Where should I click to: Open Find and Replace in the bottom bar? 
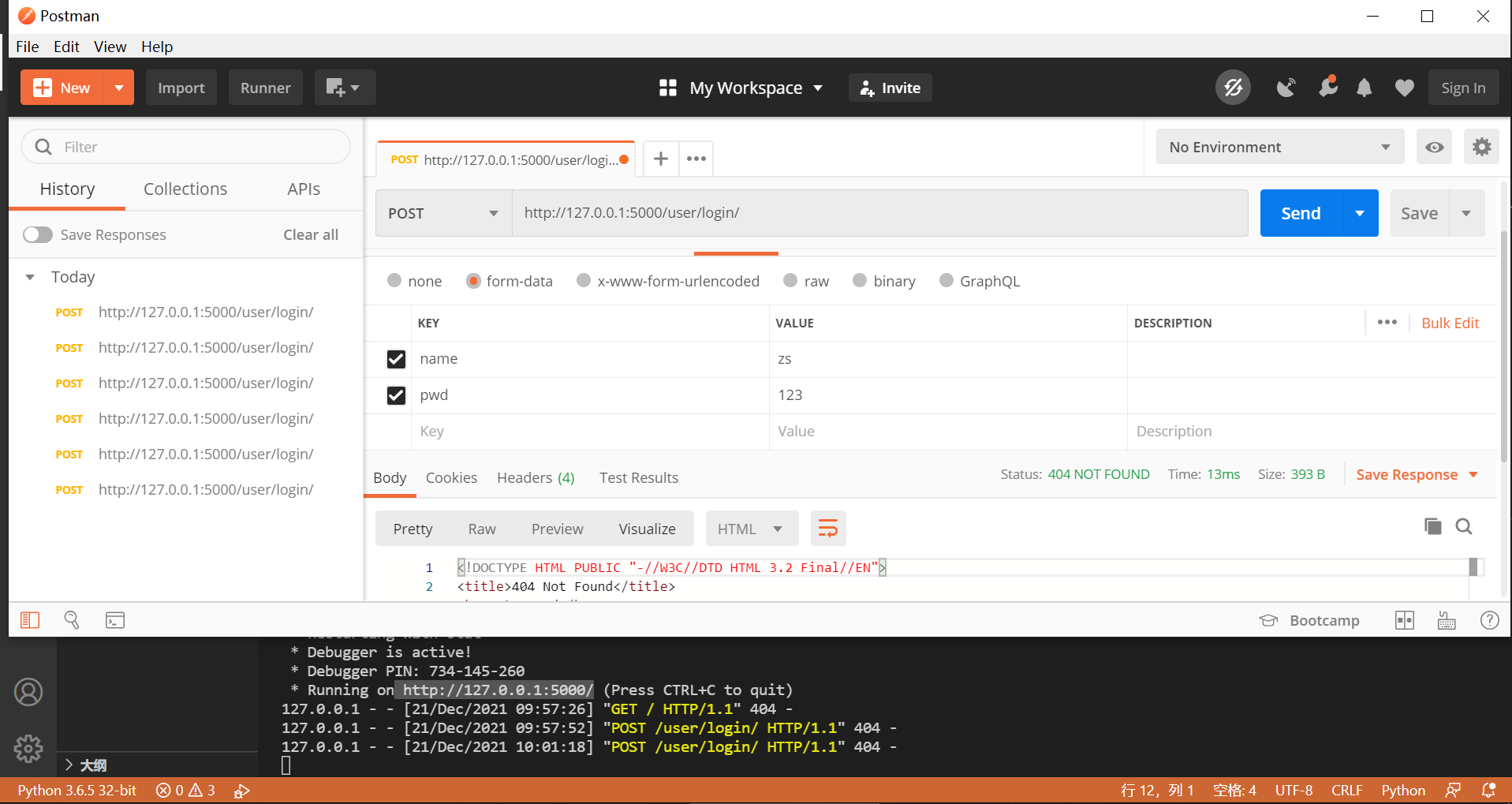click(x=72, y=620)
